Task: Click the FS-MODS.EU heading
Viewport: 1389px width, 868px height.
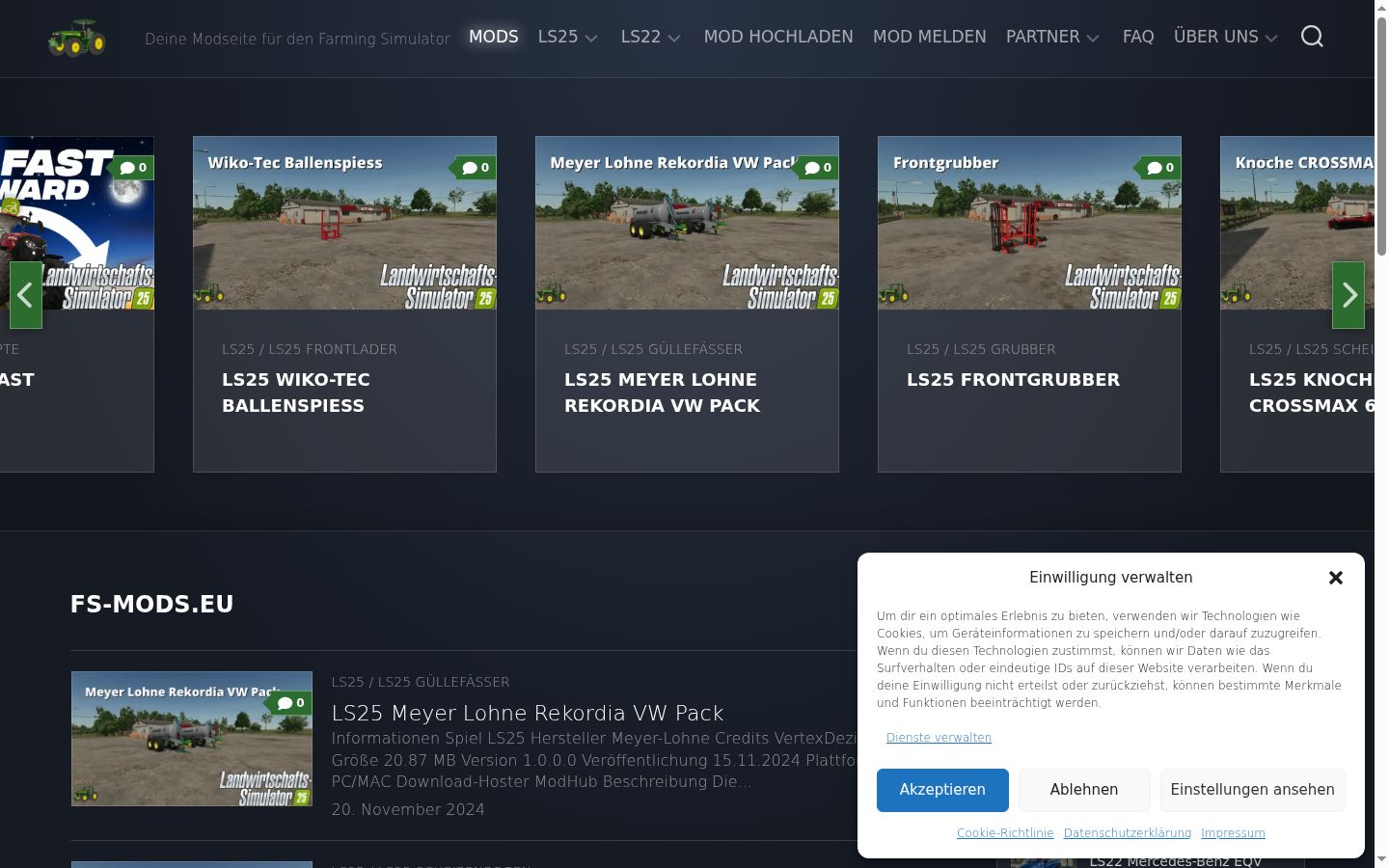Action: 152,605
